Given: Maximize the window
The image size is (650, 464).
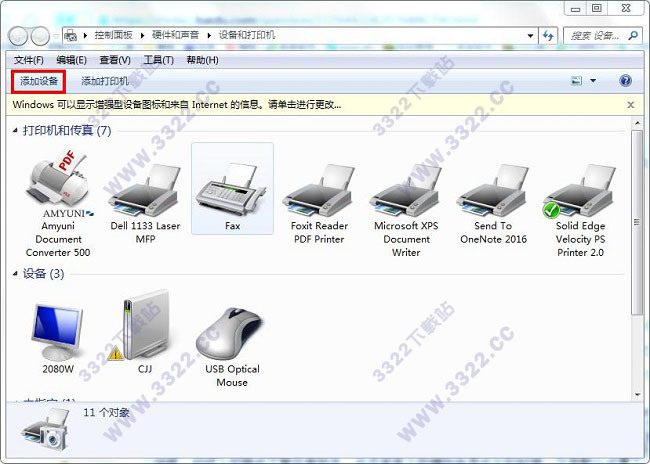Looking at the screenshot, I should [597, 9].
